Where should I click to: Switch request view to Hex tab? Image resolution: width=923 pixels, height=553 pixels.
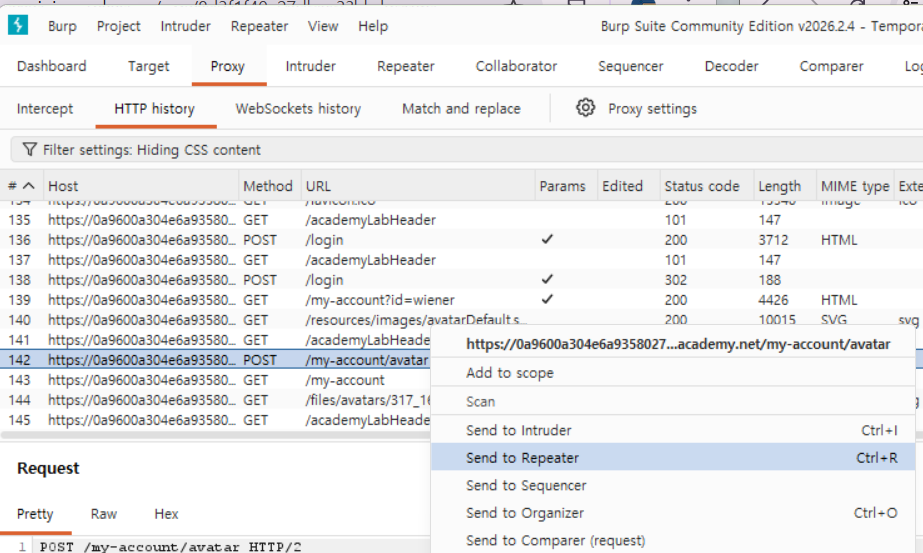point(166,514)
